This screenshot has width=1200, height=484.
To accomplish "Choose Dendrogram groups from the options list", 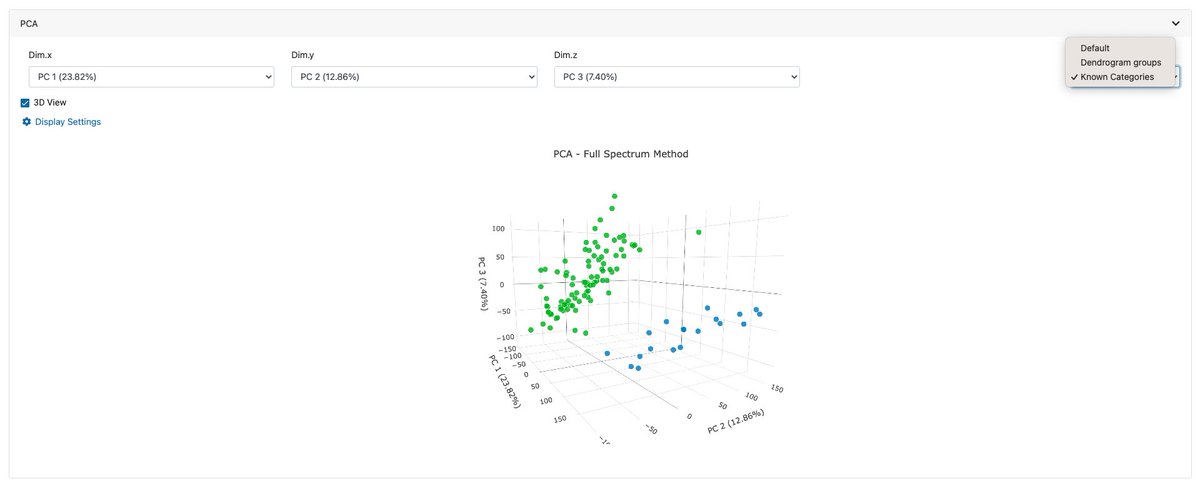I will coord(1120,62).
